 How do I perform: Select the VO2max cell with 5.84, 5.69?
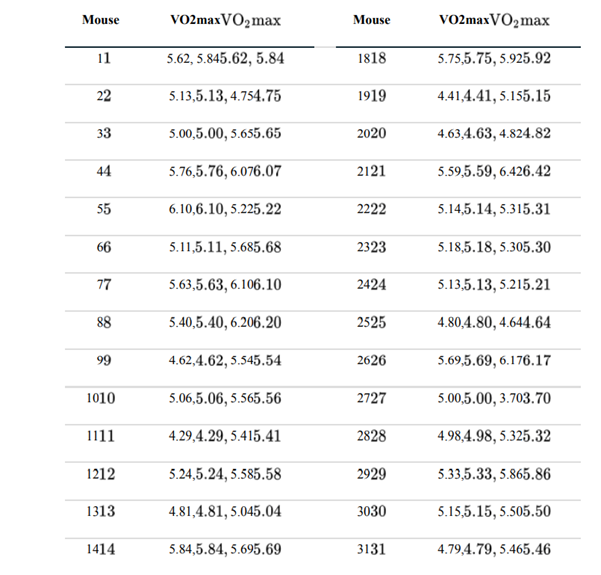[225, 549]
